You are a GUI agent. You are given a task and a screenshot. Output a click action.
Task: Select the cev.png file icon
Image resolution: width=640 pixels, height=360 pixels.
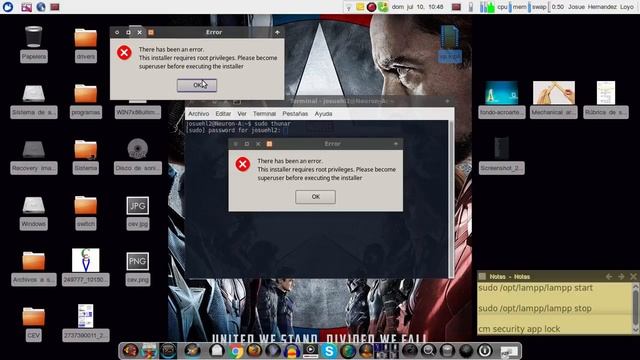[138, 261]
